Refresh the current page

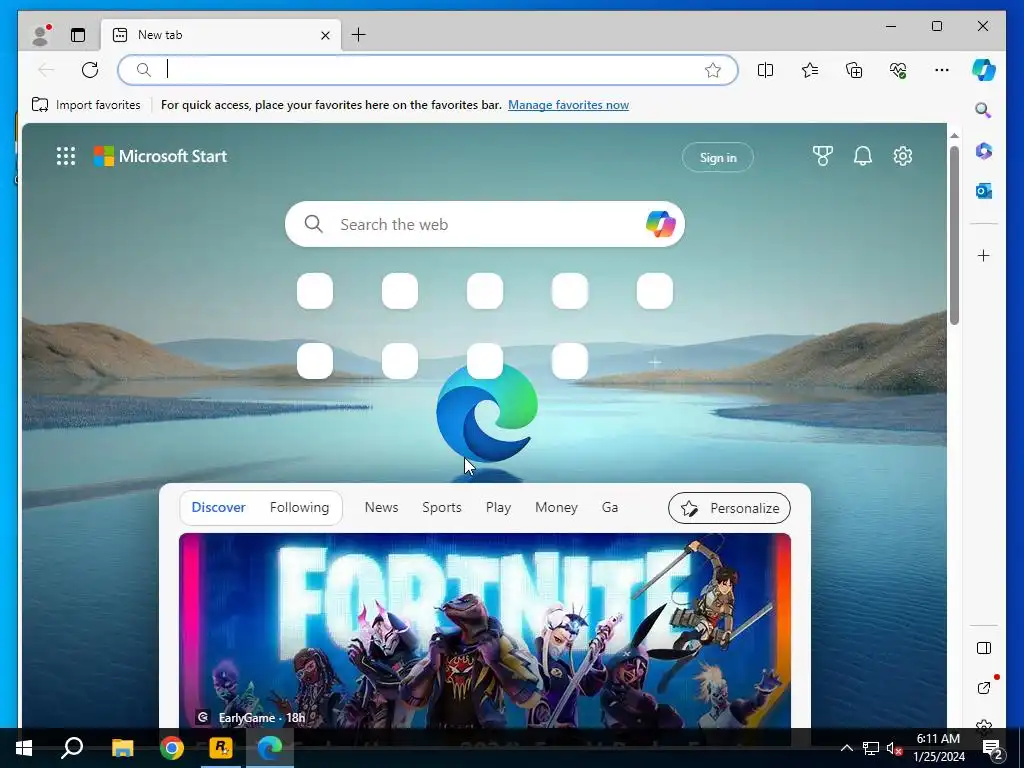[90, 70]
